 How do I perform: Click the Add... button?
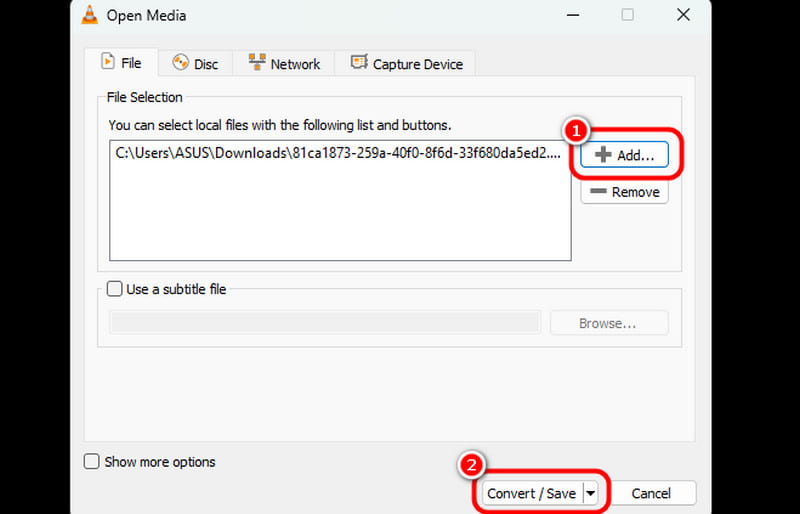[x=624, y=155]
